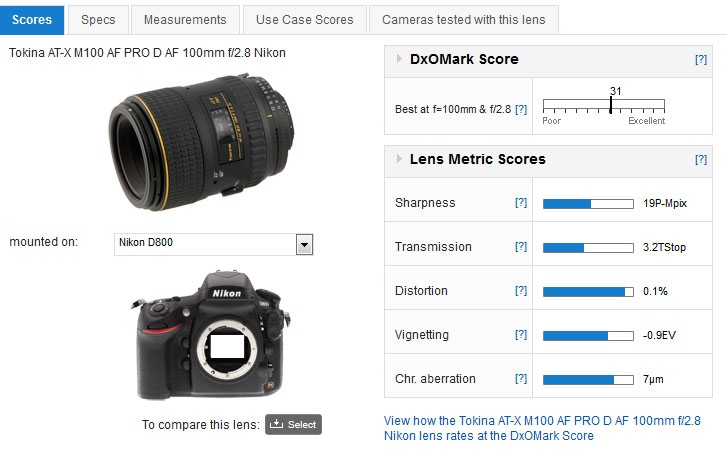Screen dimensions: 727x450
Task: Click the Lens Metric Scores heading
Action: coord(478,159)
